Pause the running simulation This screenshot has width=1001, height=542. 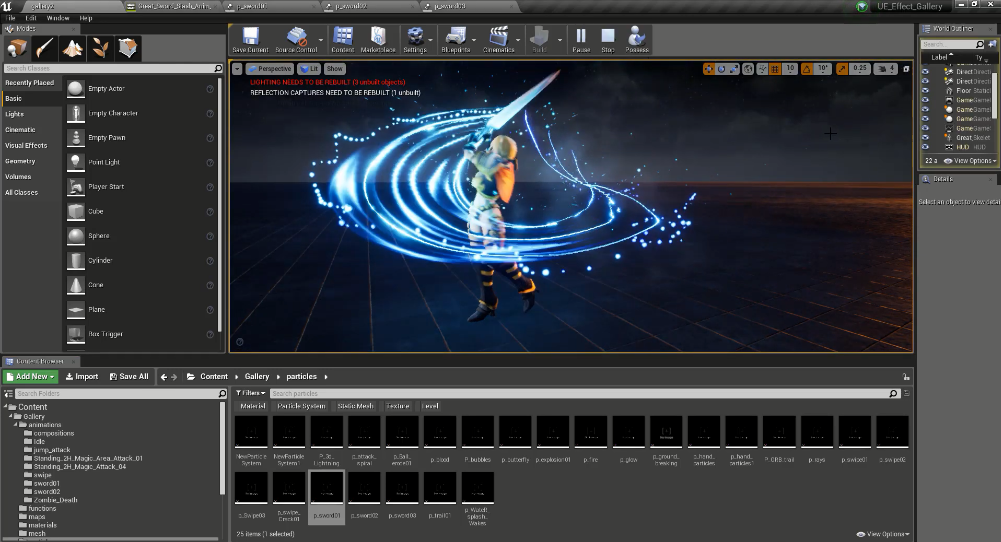[581, 40]
